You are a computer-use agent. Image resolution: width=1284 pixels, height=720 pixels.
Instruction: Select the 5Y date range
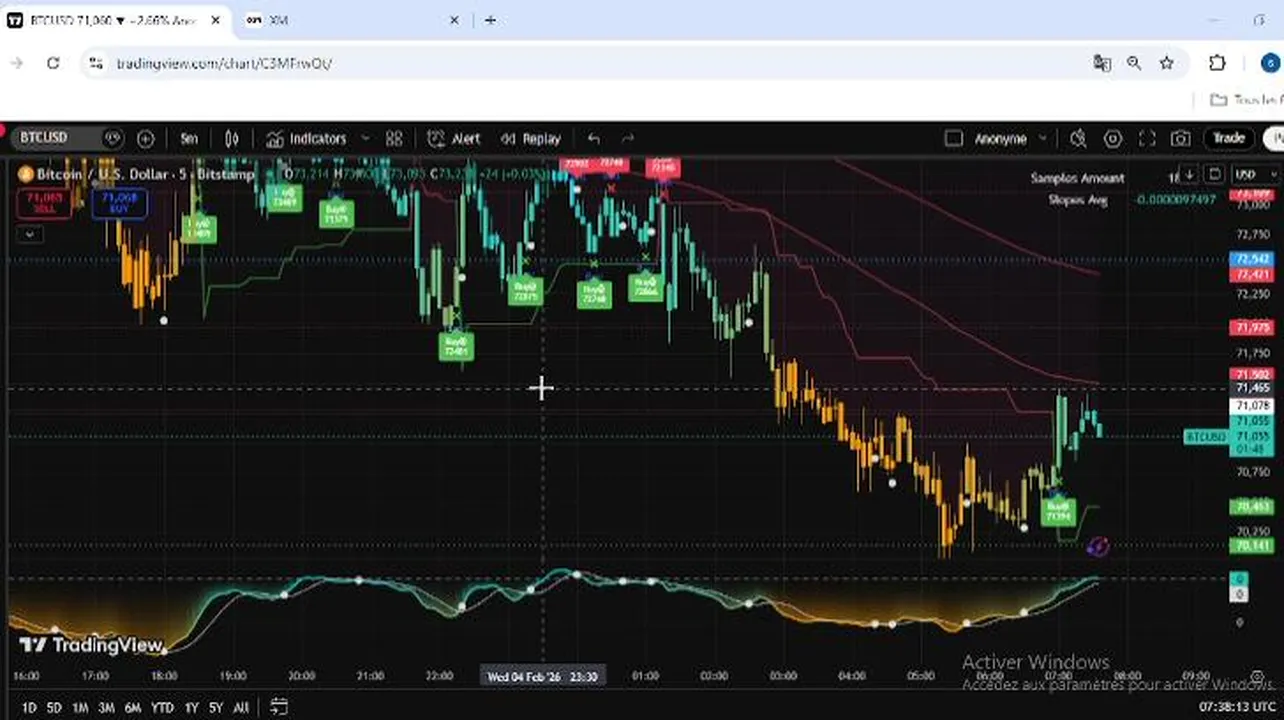click(216, 708)
